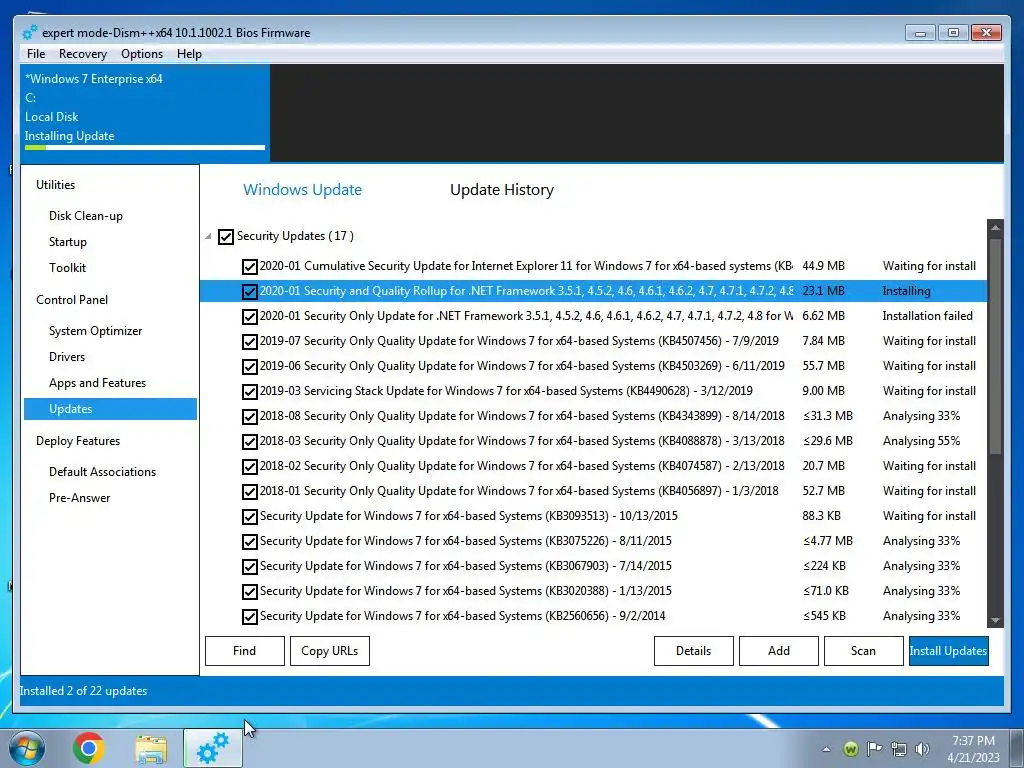This screenshot has height=768, width=1024.
Task: Uncheck the KB2560656 update checkbox
Action: [249, 616]
